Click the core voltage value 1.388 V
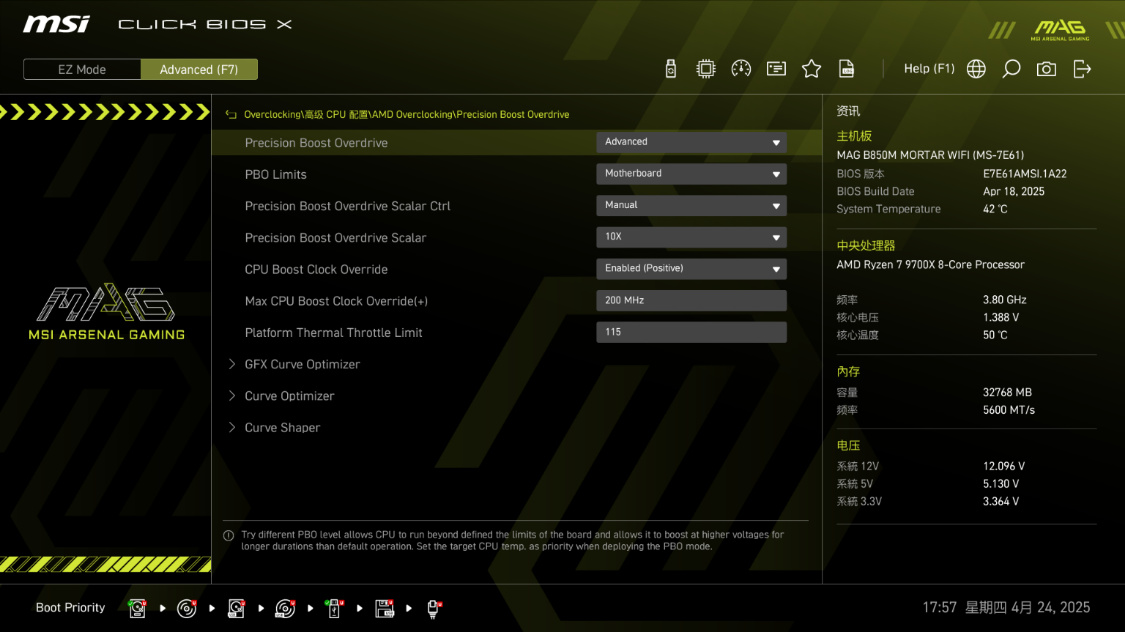 coord(1001,317)
